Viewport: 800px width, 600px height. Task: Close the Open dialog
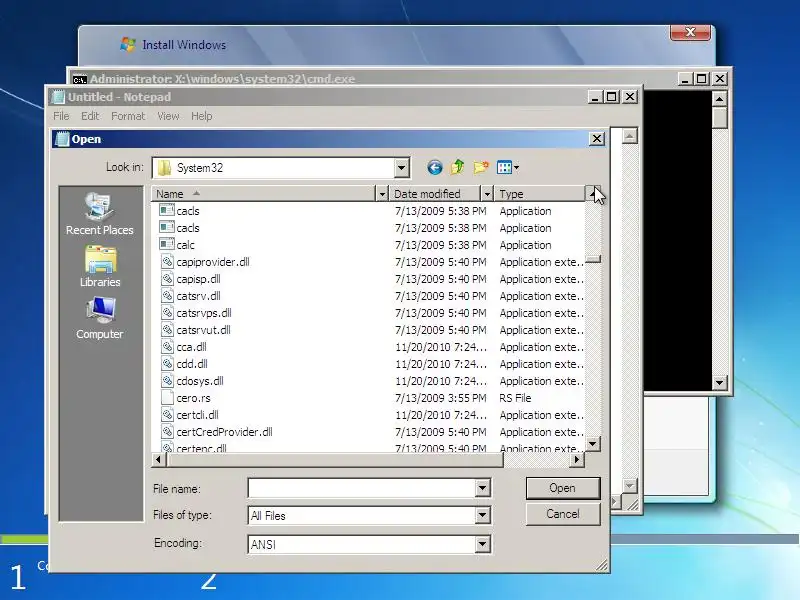(596, 139)
